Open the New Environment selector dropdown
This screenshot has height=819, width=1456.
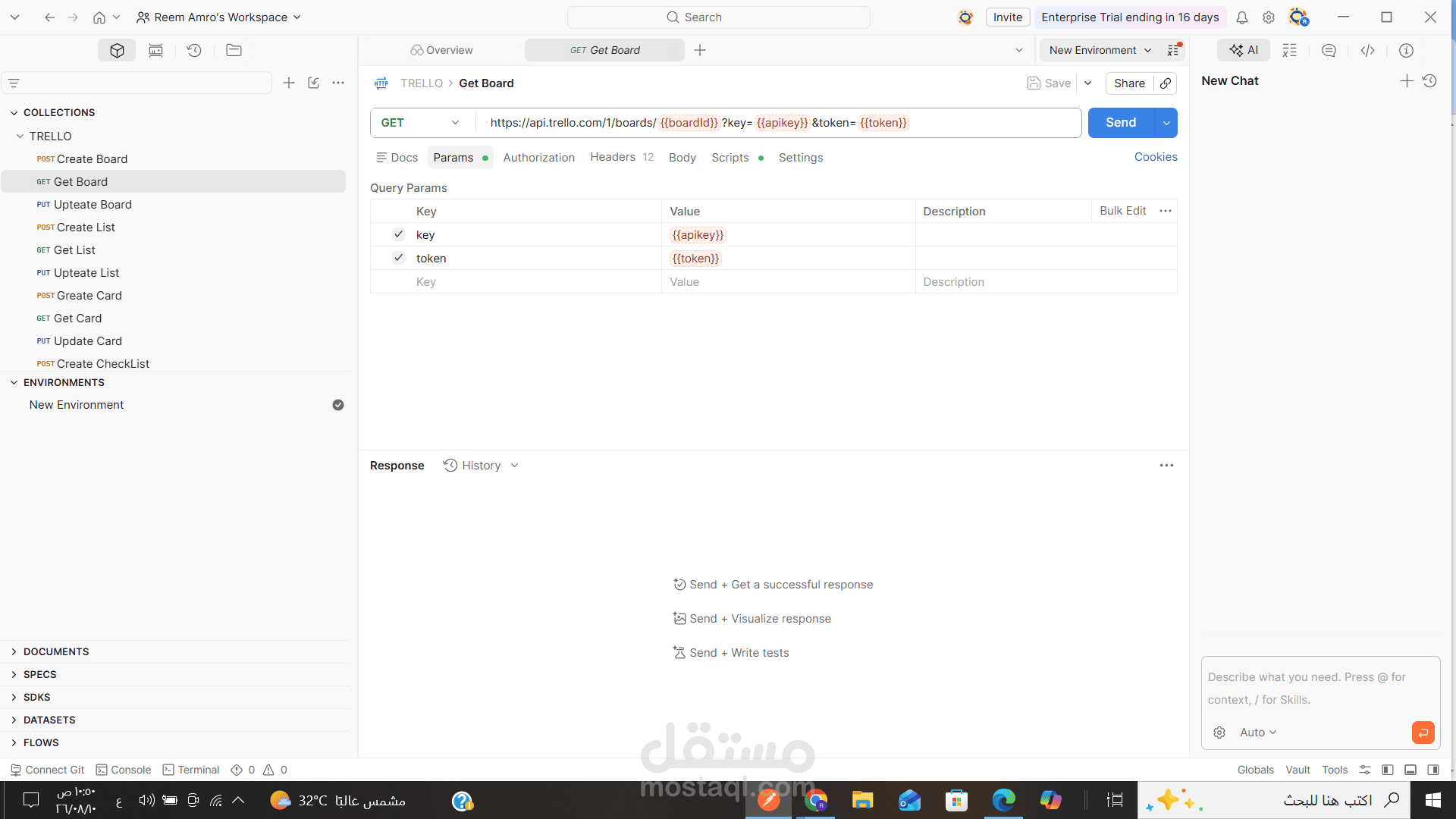[x=1100, y=50]
